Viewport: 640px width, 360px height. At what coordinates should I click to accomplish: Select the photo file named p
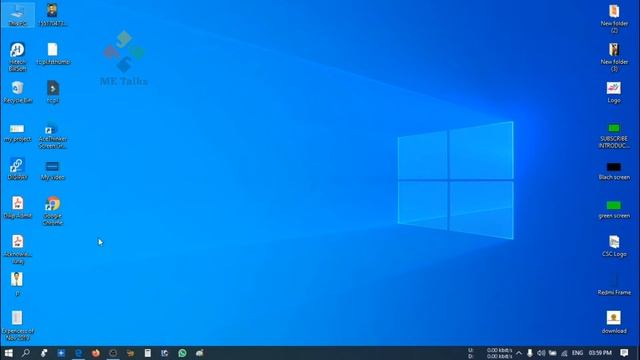click(x=17, y=284)
